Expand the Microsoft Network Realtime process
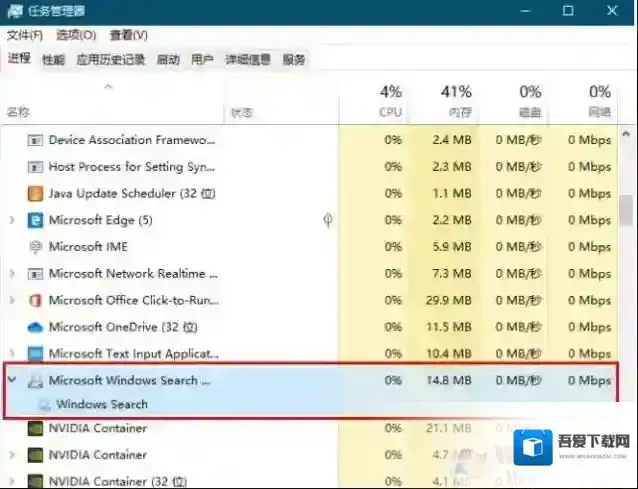 coord(12,273)
